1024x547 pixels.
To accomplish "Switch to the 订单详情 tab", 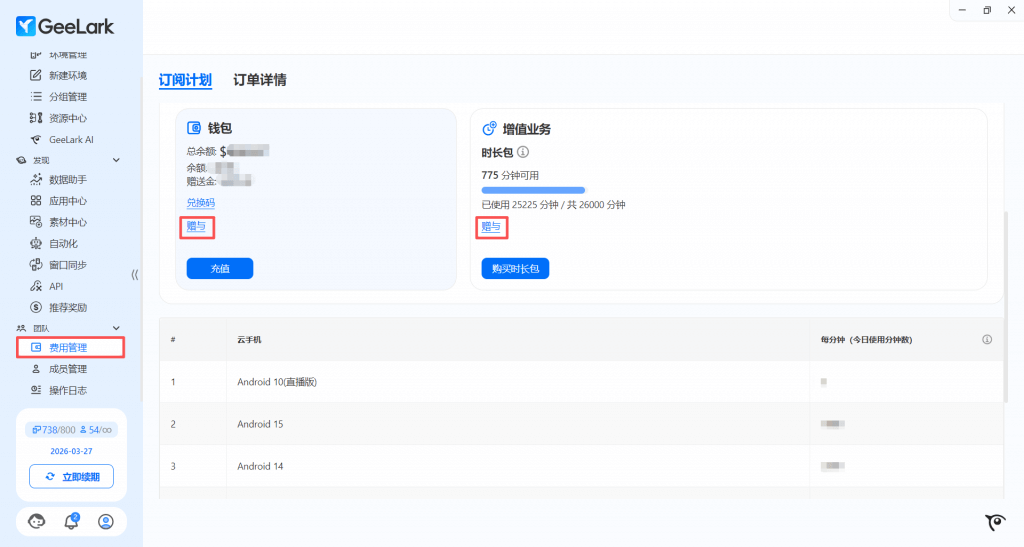I will click(260, 80).
